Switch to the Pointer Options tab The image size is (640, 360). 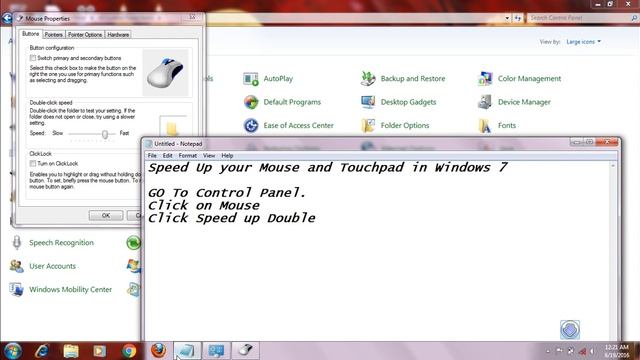click(85, 35)
